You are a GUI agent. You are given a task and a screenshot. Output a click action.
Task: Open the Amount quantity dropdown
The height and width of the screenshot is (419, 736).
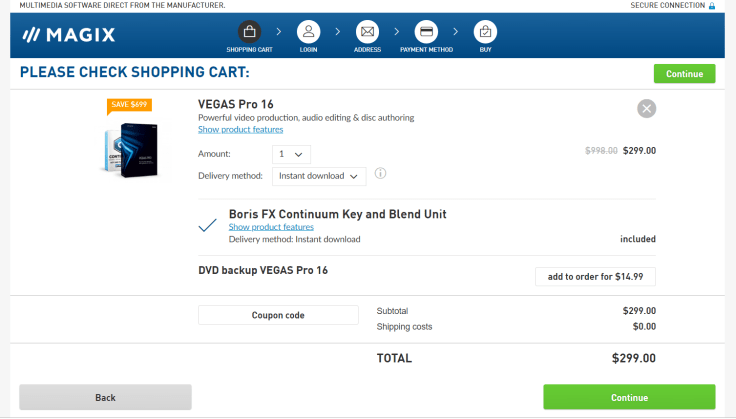pos(292,154)
